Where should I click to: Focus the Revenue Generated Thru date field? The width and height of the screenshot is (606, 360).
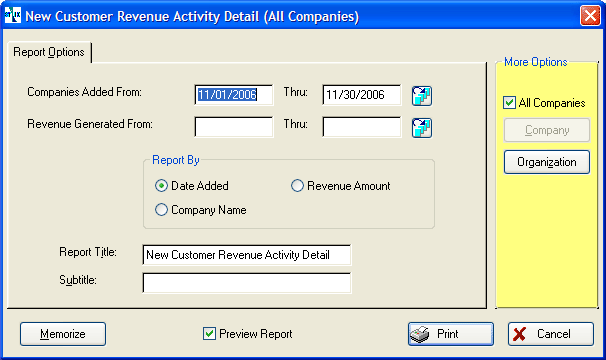pyautogui.click(x=362, y=127)
